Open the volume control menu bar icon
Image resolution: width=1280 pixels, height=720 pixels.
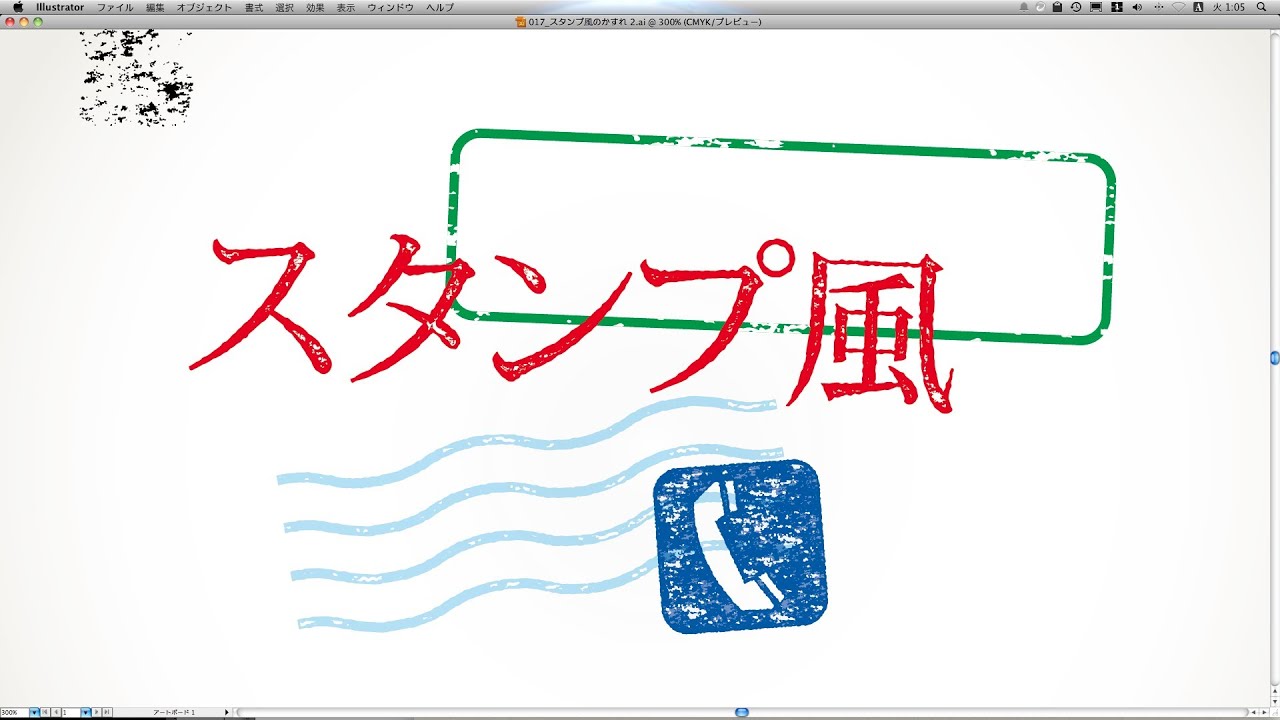pyautogui.click(x=1137, y=7)
